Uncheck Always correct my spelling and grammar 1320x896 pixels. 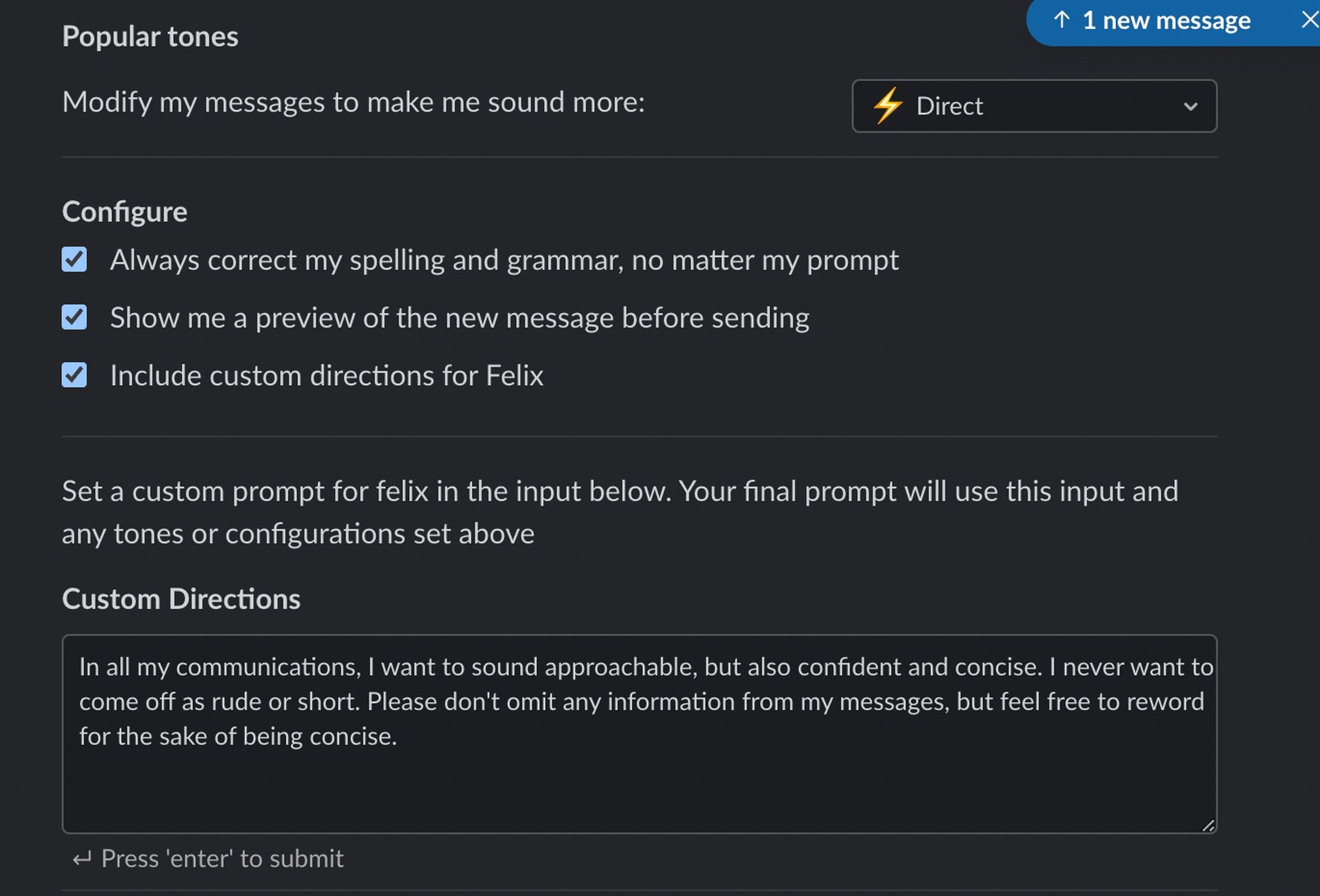tap(74, 259)
